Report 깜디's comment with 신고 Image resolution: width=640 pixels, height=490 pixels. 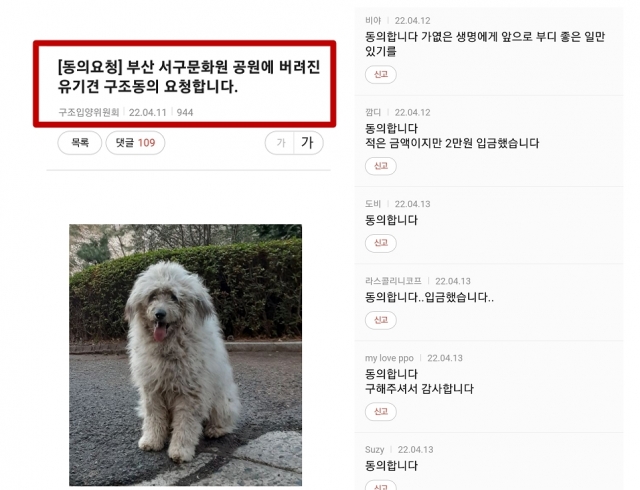(380, 166)
